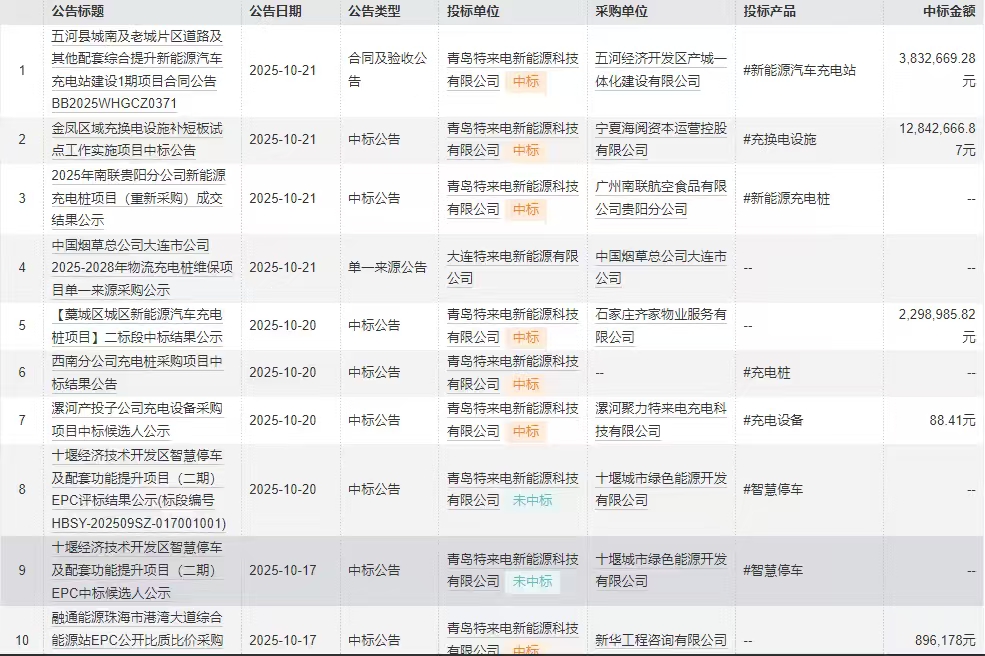Open row 8 announcement with code HBSY-202509SZ-017001001

(139, 489)
